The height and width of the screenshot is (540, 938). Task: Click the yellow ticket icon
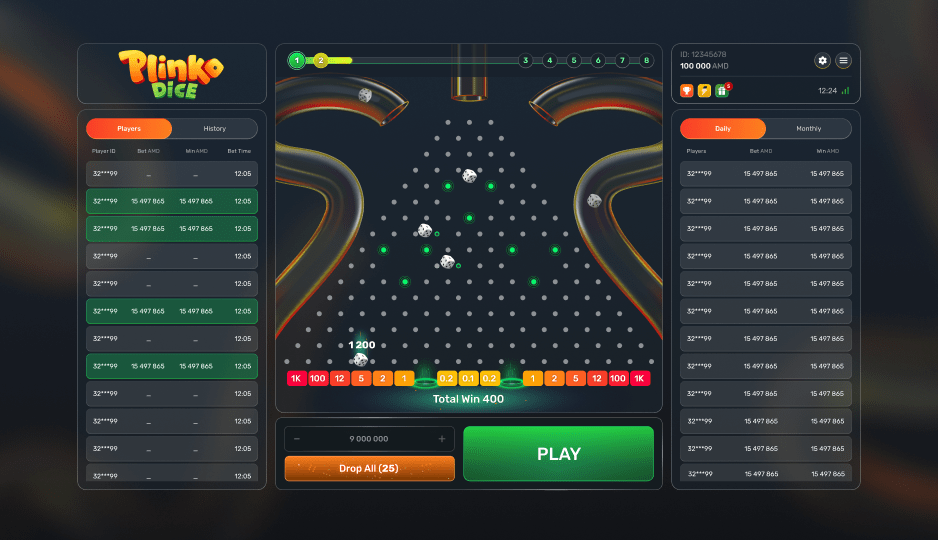tap(704, 90)
